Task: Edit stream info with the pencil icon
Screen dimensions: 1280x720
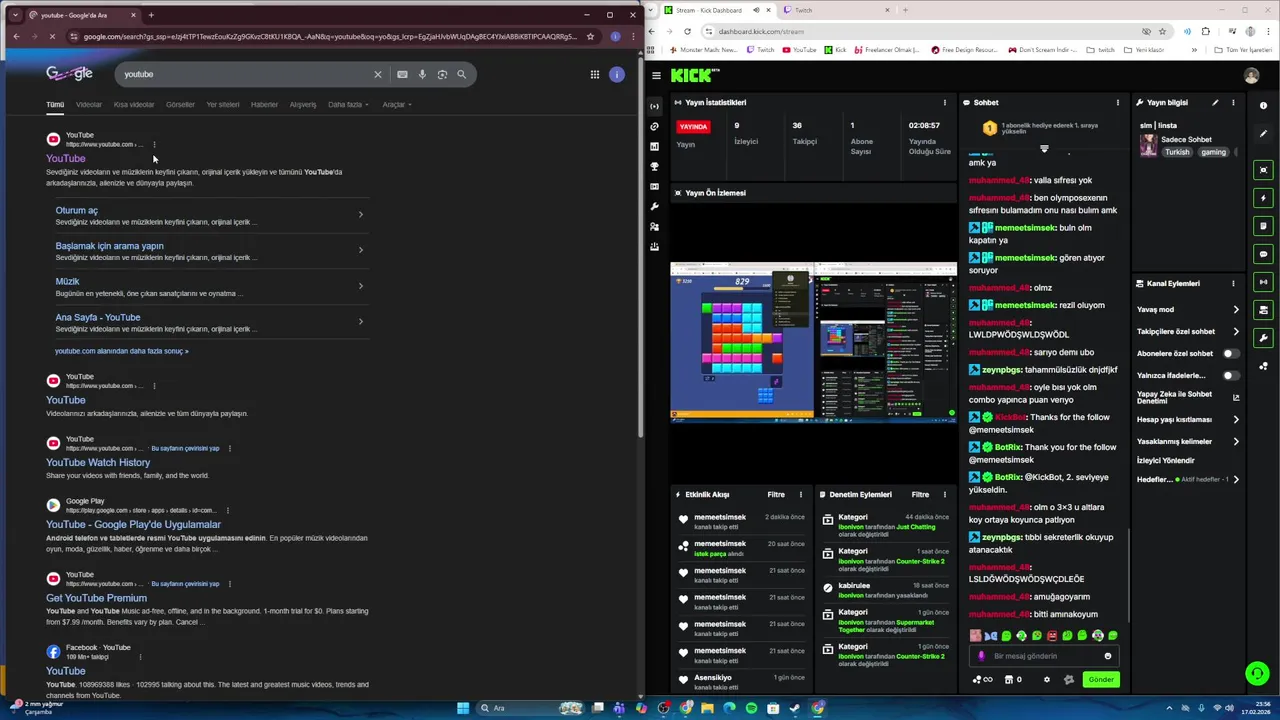Action: 1215,102
